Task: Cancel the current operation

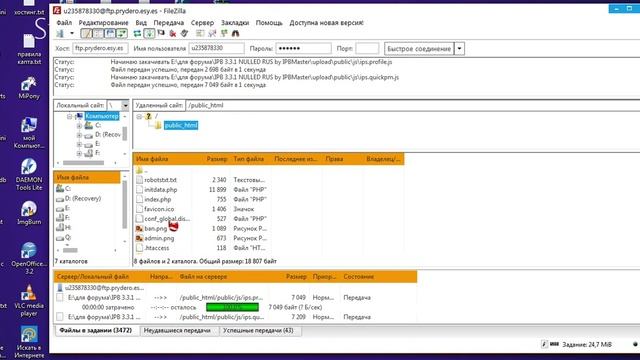Action: pos(161,33)
